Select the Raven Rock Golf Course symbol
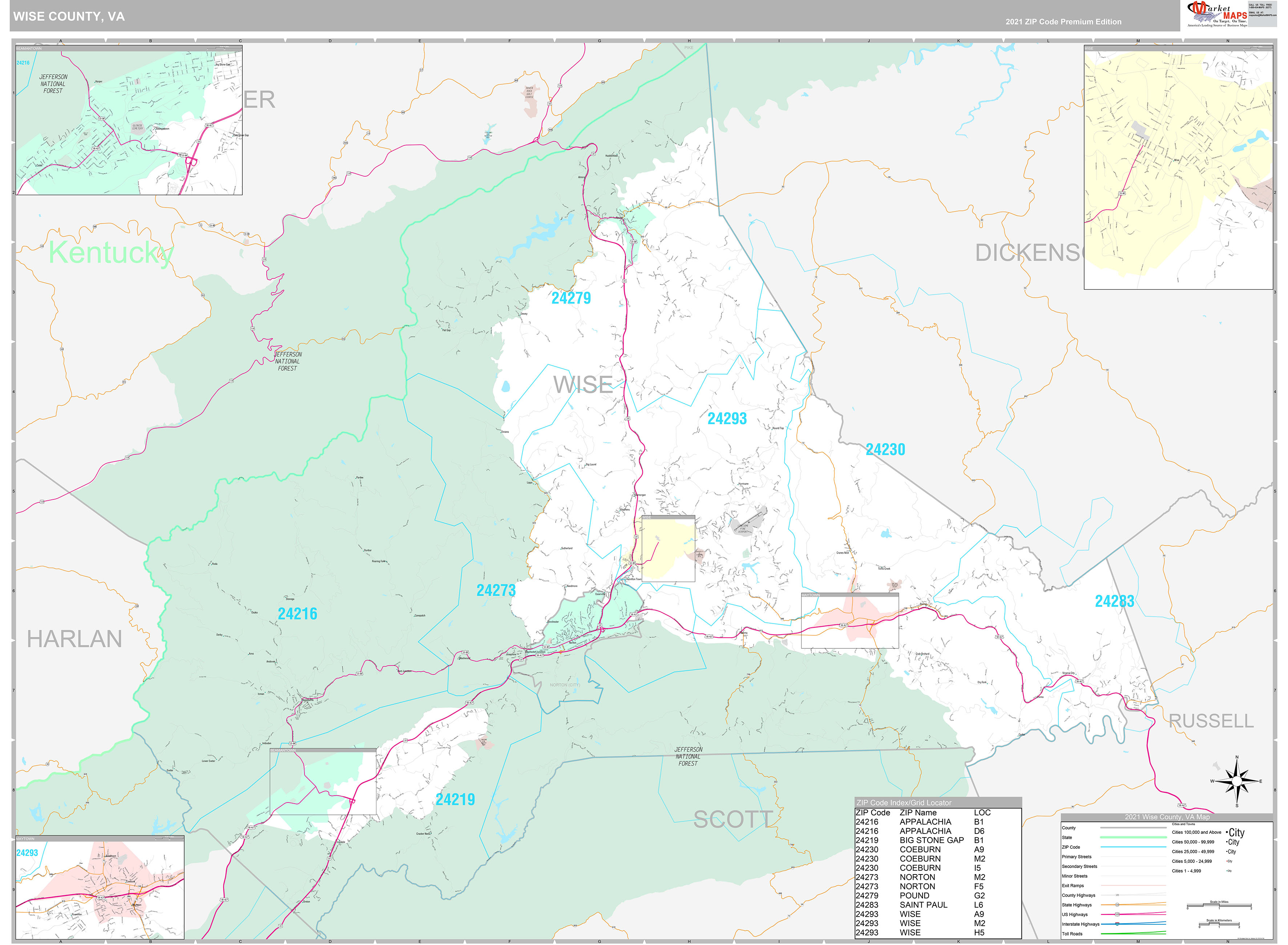The height and width of the screenshot is (945, 1288). tap(529, 92)
